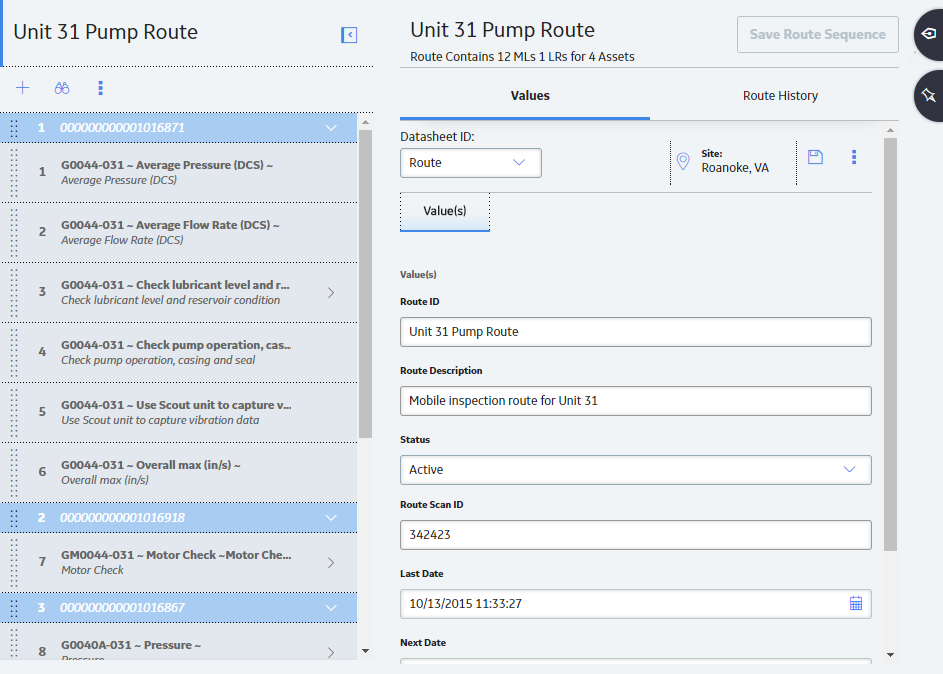Select the Value(s) section tab
The width and height of the screenshot is (943, 674).
pos(445,211)
